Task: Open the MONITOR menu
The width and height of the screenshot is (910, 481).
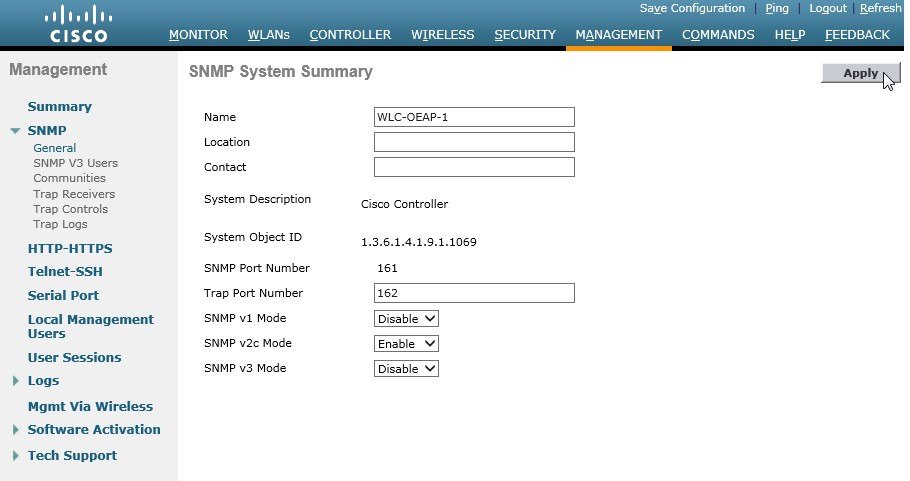Action: 198,35
